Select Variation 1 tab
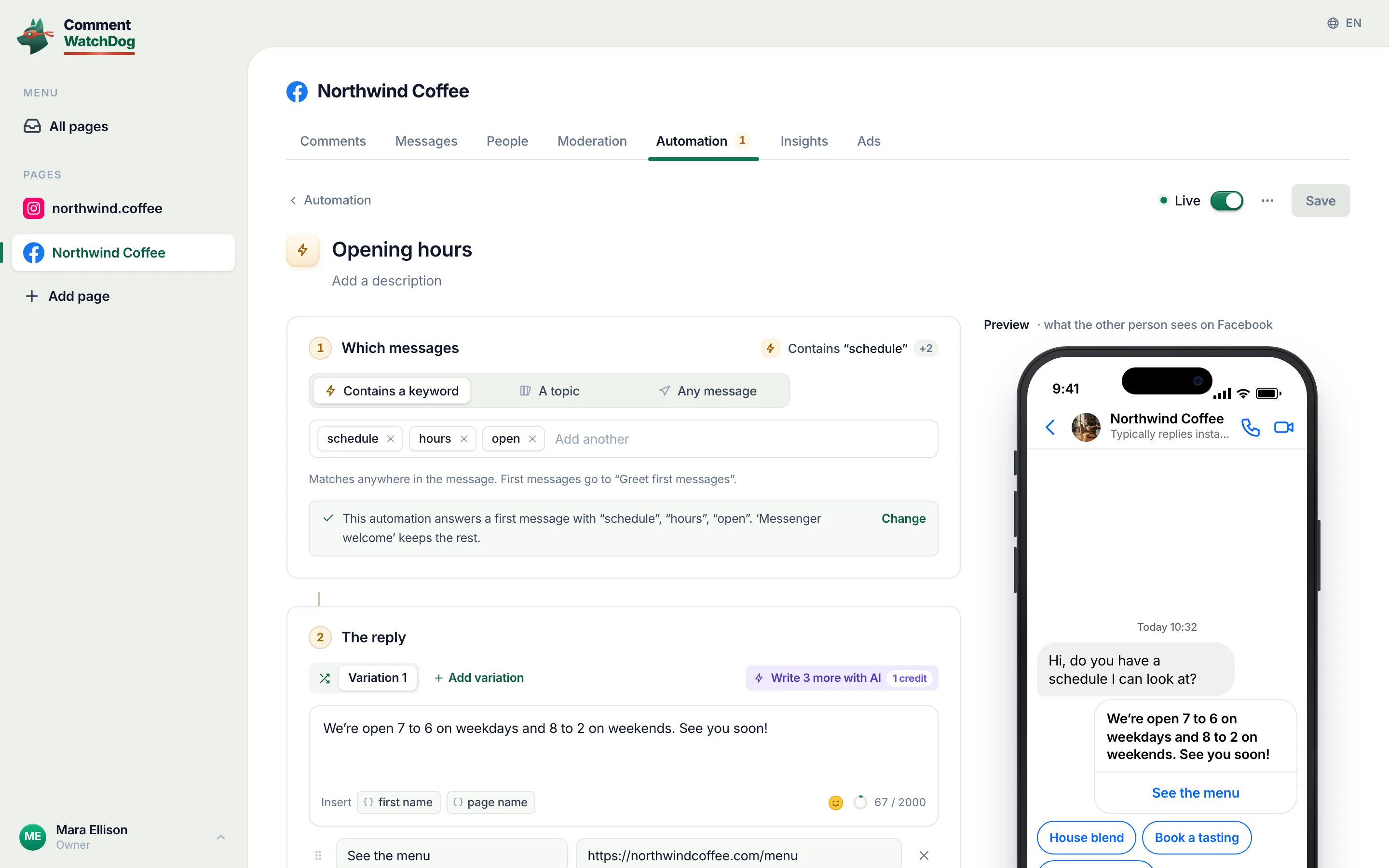1389x868 pixels. click(x=378, y=678)
